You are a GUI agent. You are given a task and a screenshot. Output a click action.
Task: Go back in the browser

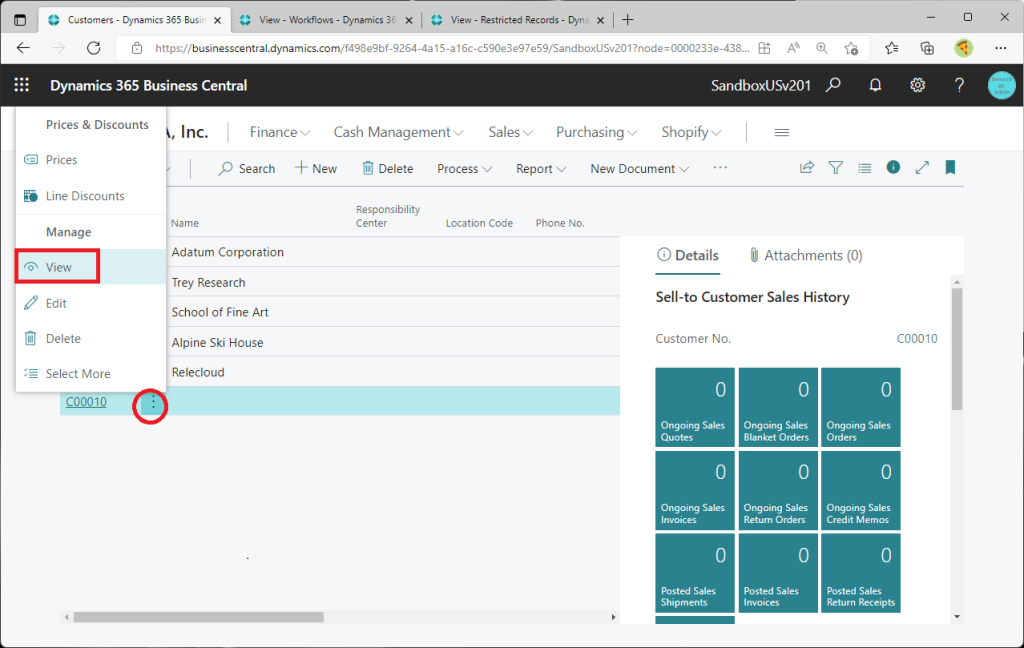click(x=24, y=48)
